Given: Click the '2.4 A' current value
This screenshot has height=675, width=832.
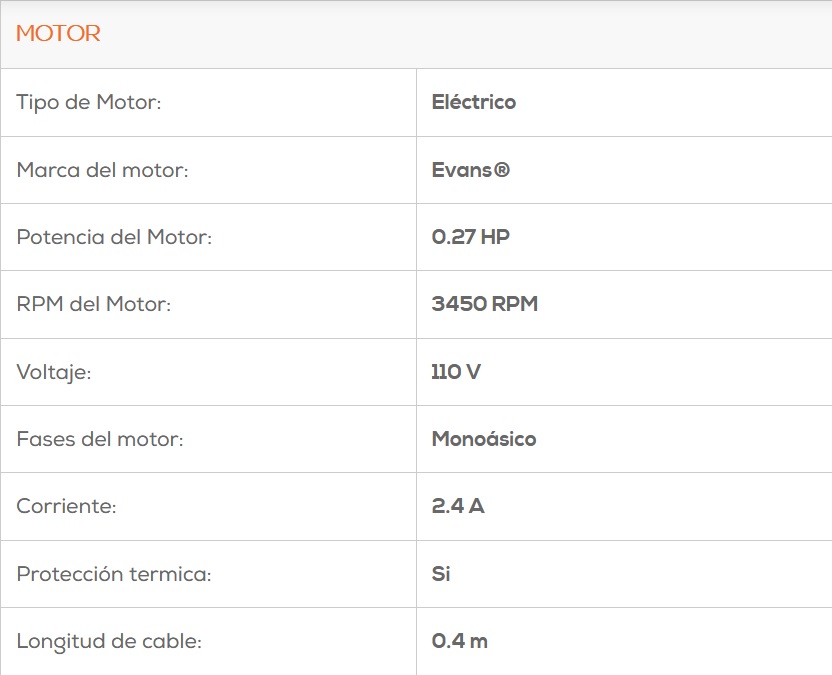Looking at the screenshot, I should point(458,507).
